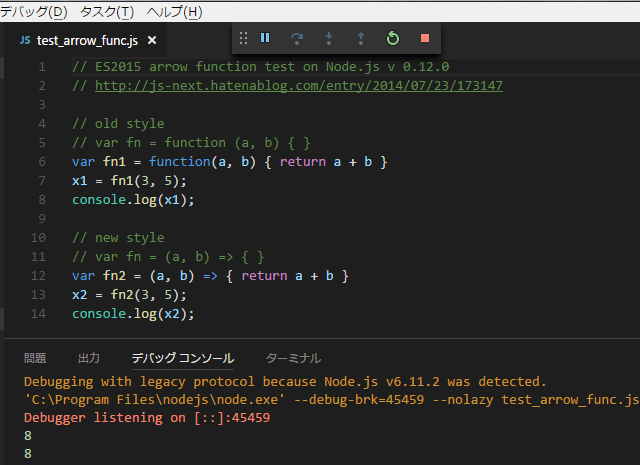Open the タスク(T) menu
The height and width of the screenshot is (465, 640).
pyautogui.click(x=107, y=12)
